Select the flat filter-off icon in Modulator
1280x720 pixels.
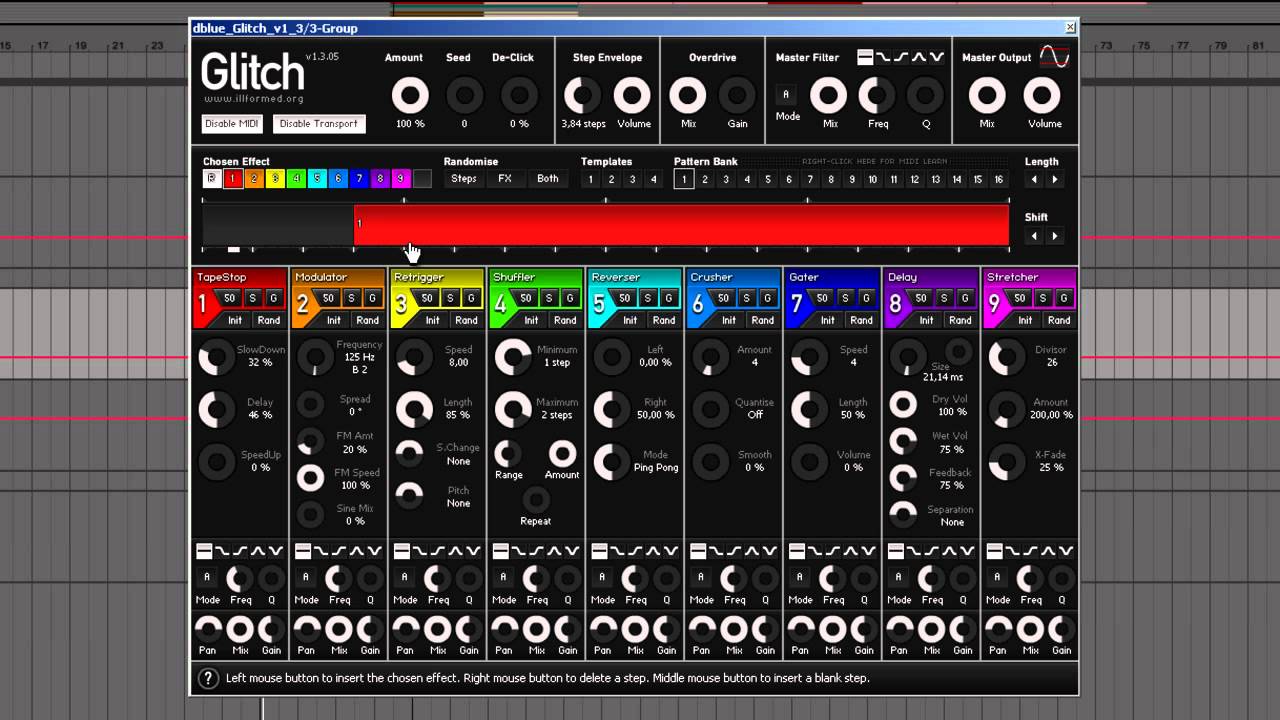pyautogui.click(x=303, y=551)
